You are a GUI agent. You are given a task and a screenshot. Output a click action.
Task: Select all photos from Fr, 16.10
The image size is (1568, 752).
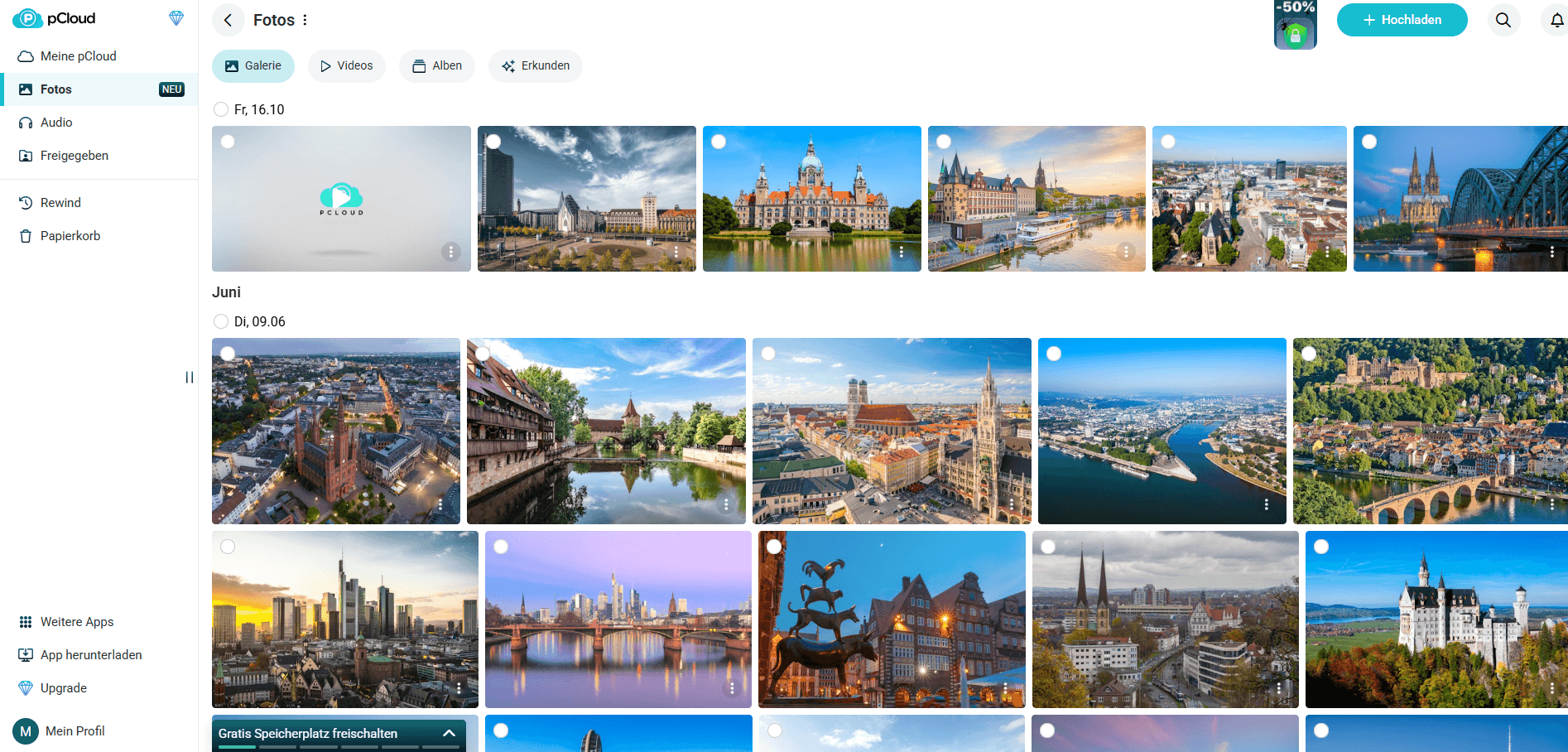pyautogui.click(x=221, y=109)
